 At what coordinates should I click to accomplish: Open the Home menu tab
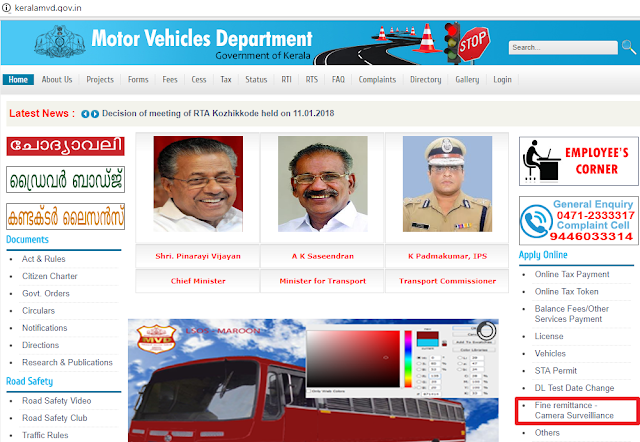(x=18, y=80)
